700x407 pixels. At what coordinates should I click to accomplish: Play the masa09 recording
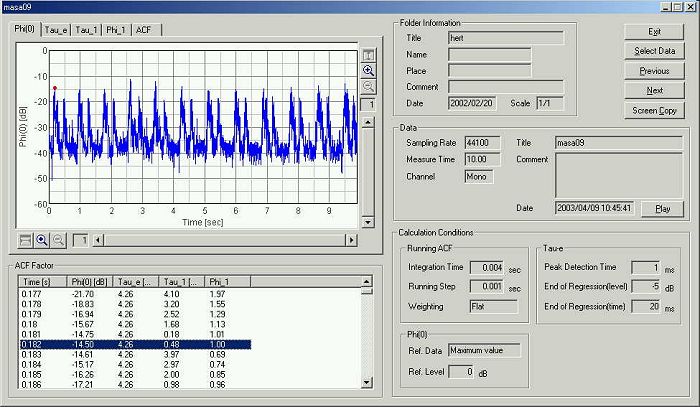tap(662, 209)
